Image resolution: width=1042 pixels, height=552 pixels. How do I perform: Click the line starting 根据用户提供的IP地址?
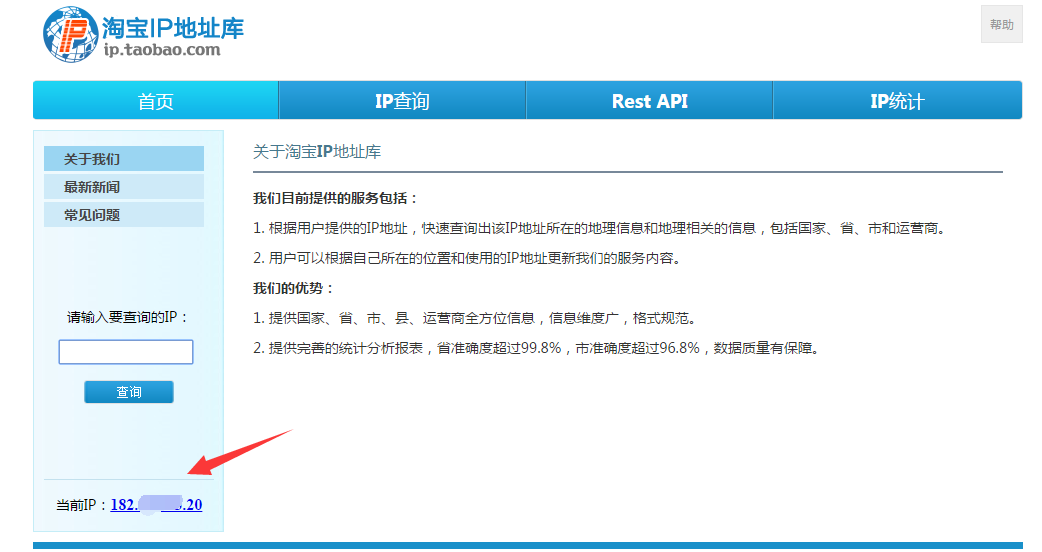[x=599, y=228]
